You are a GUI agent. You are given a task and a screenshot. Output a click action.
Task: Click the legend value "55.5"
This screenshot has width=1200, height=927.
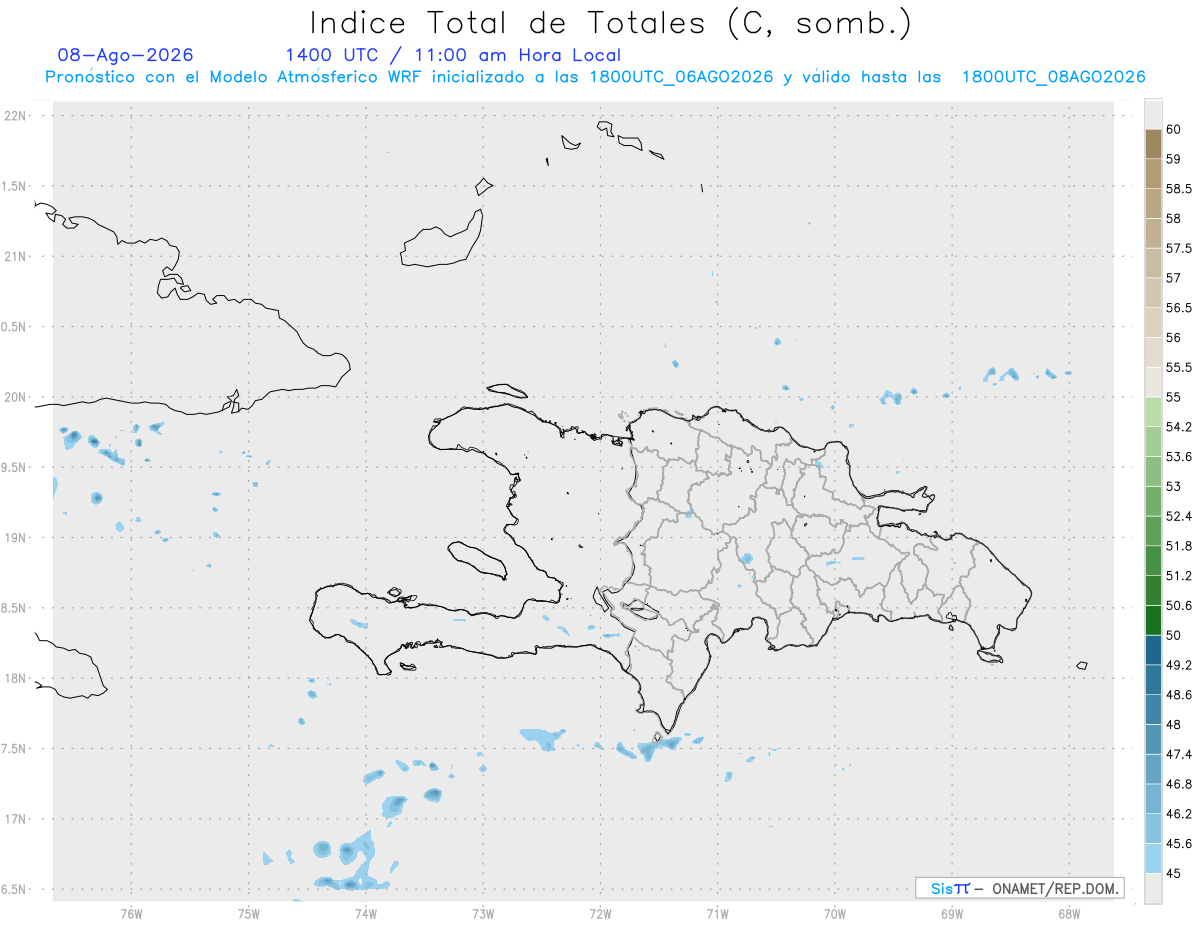(1178, 368)
